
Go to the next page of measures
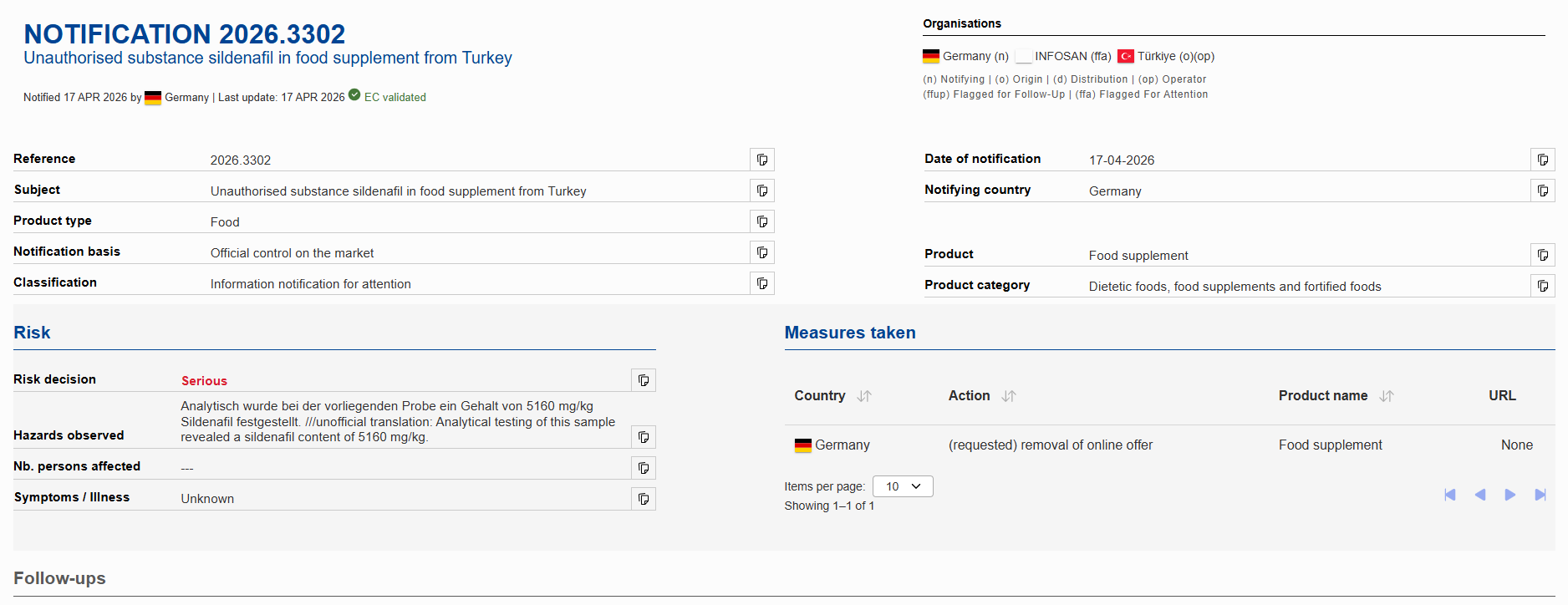point(1509,495)
